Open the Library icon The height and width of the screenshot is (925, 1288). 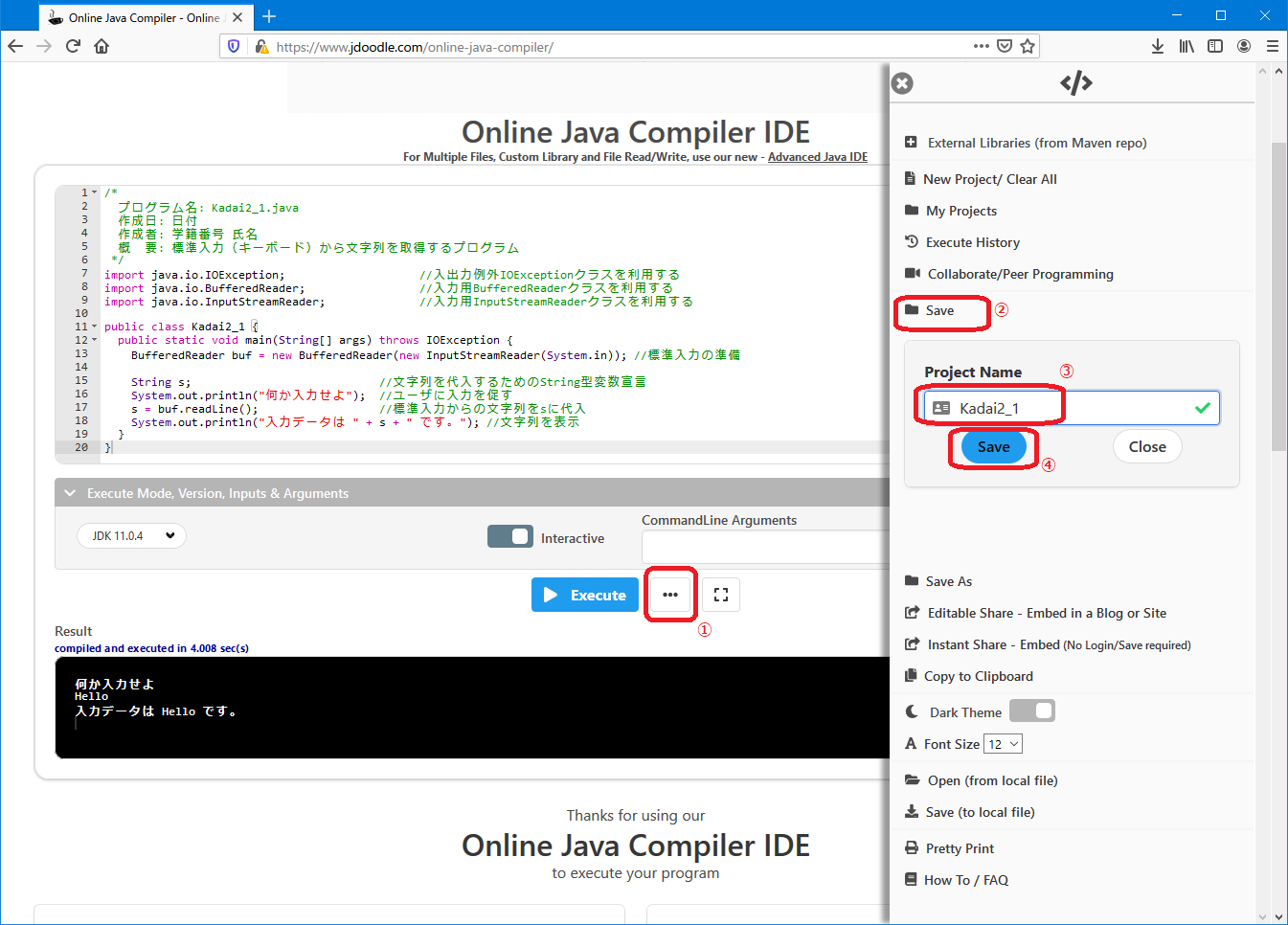point(1186,46)
